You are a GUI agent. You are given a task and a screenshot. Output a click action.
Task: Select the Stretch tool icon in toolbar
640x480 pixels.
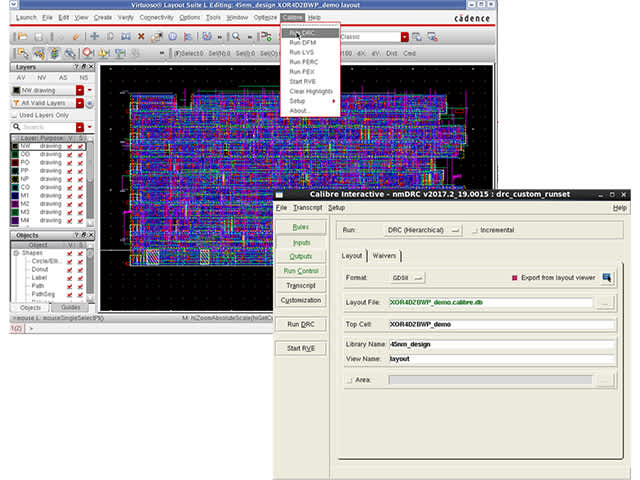click(125, 37)
